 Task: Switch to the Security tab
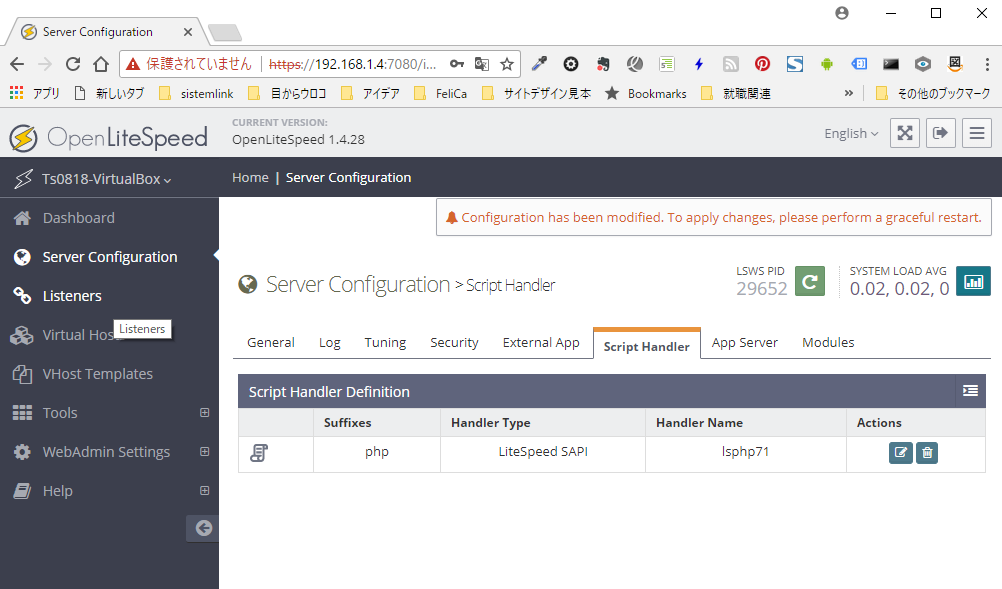(x=454, y=342)
